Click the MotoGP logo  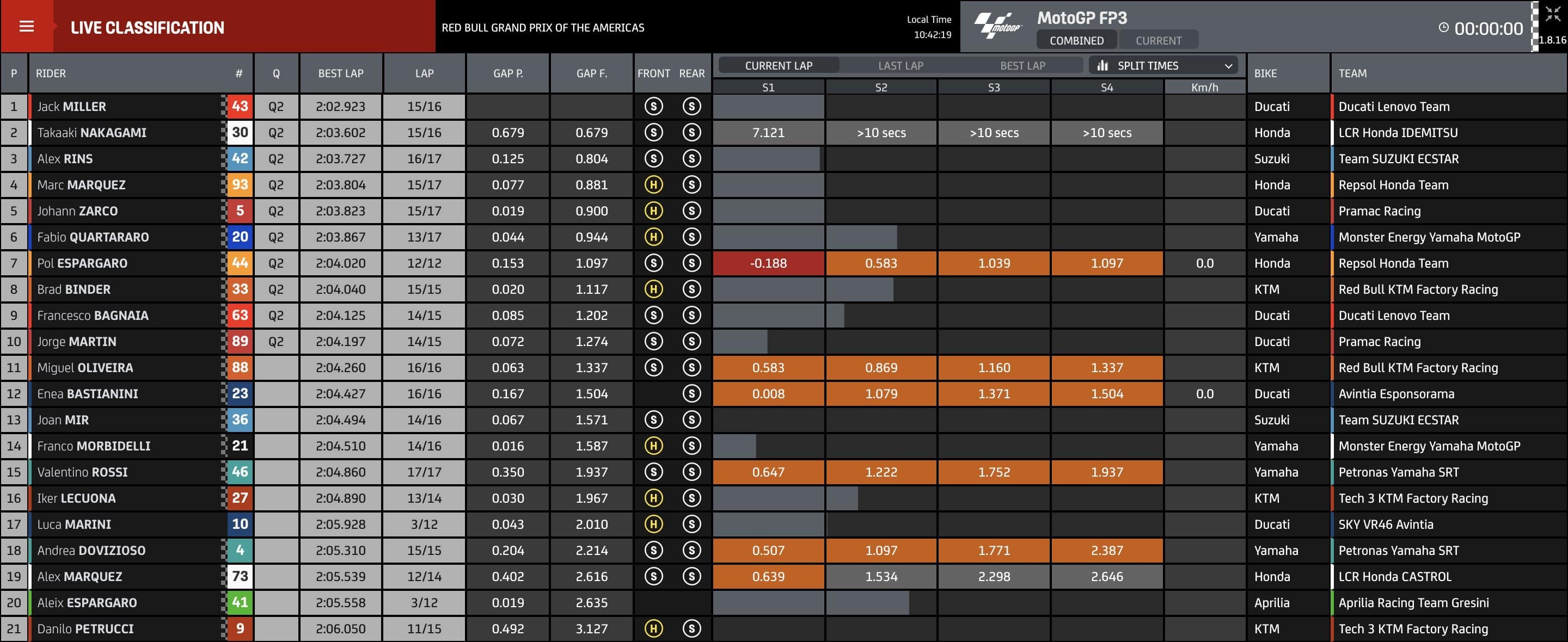click(997, 26)
